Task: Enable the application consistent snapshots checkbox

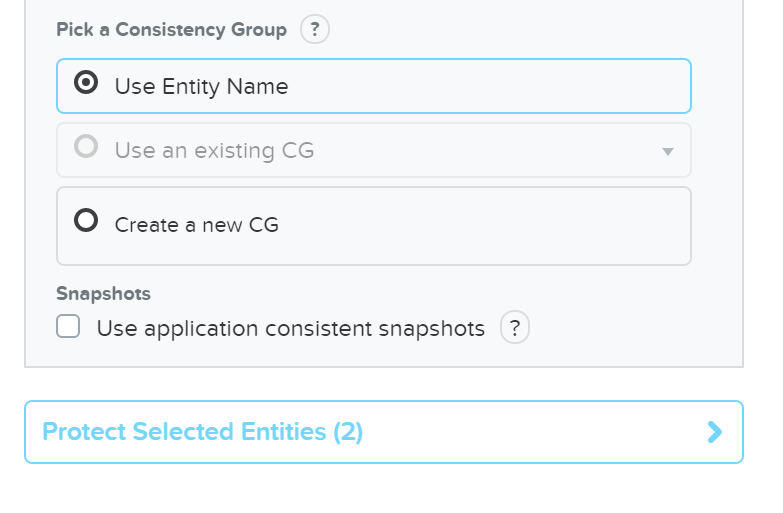Action: pyautogui.click(x=69, y=327)
